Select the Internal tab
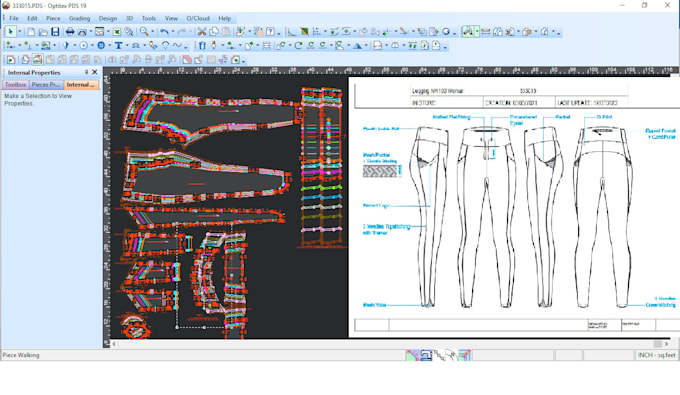 [x=81, y=85]
